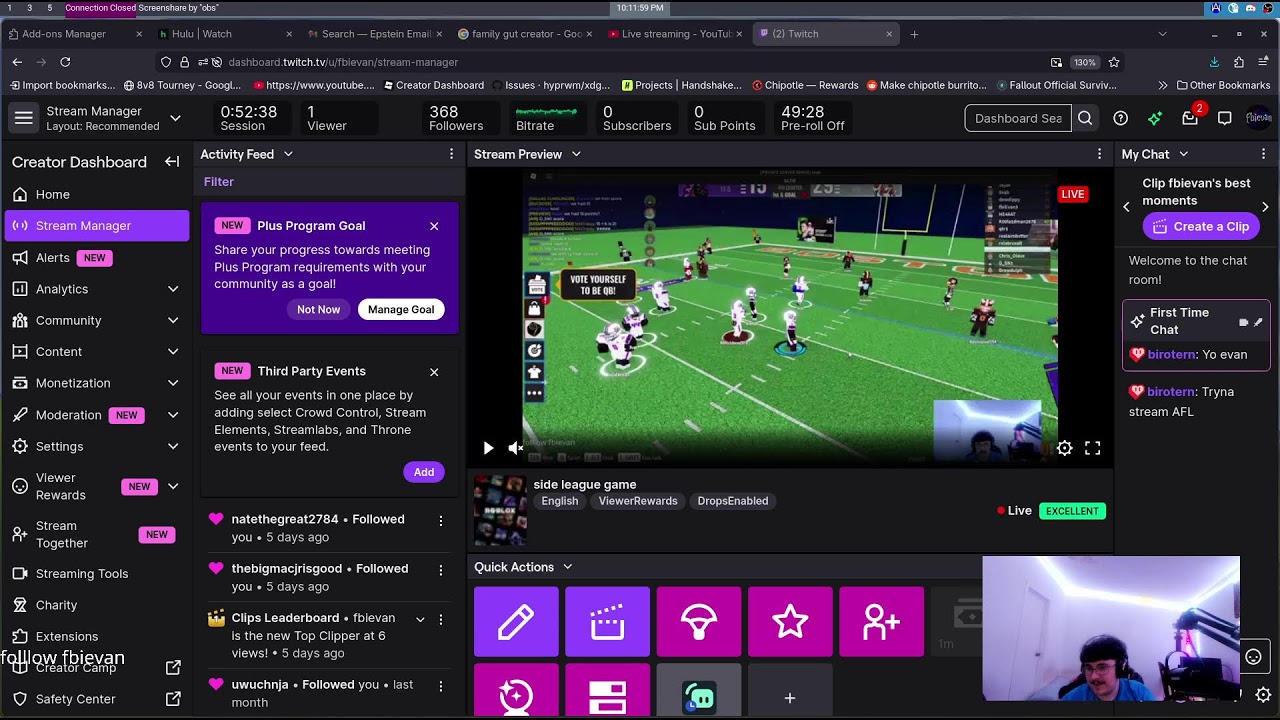Click the dashboard search magnifier icon
Screen dimensions: 1280x720
tap(1085, 118)
